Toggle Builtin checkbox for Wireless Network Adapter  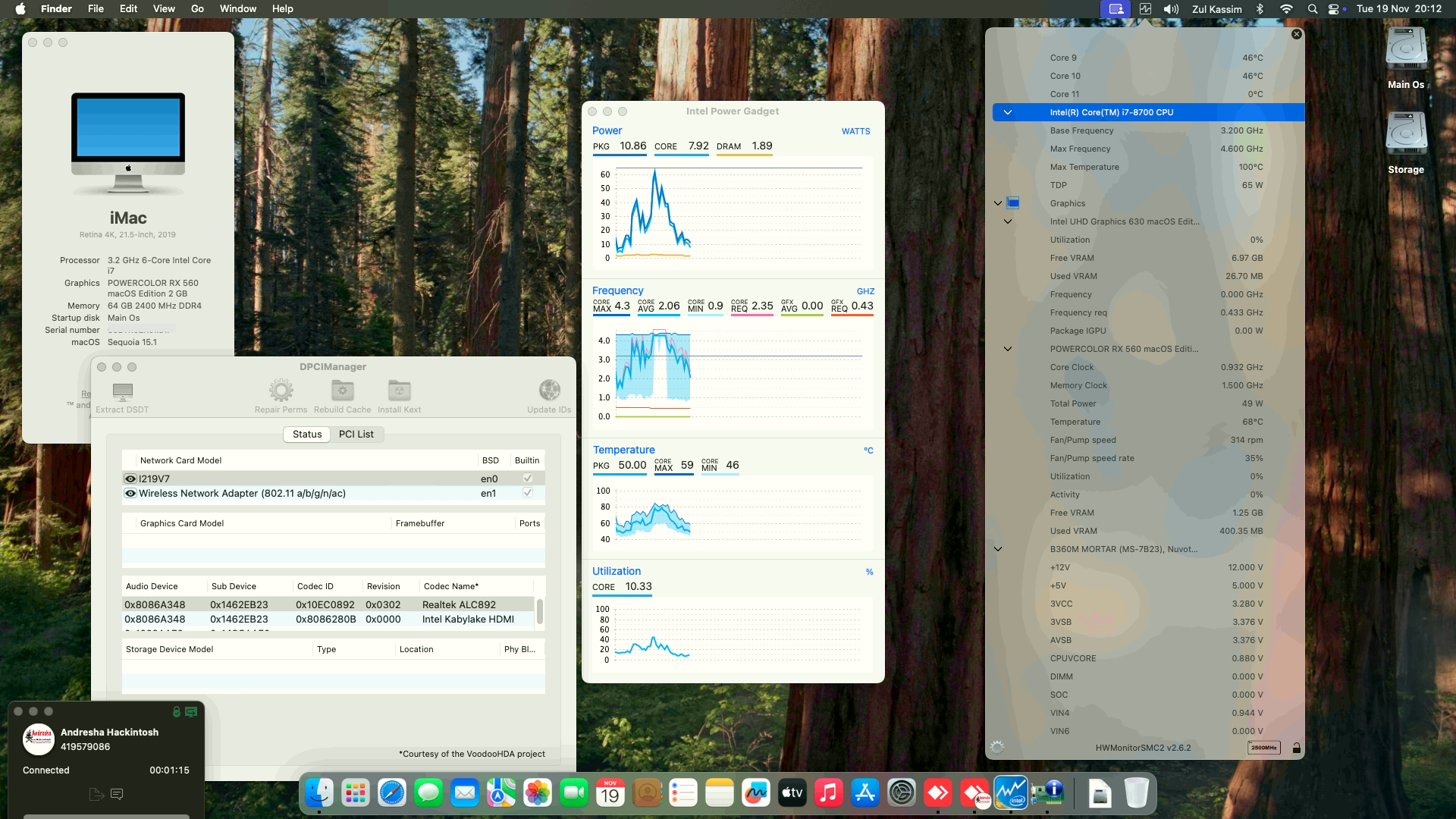pyautogui.click(x=528, y=493)
